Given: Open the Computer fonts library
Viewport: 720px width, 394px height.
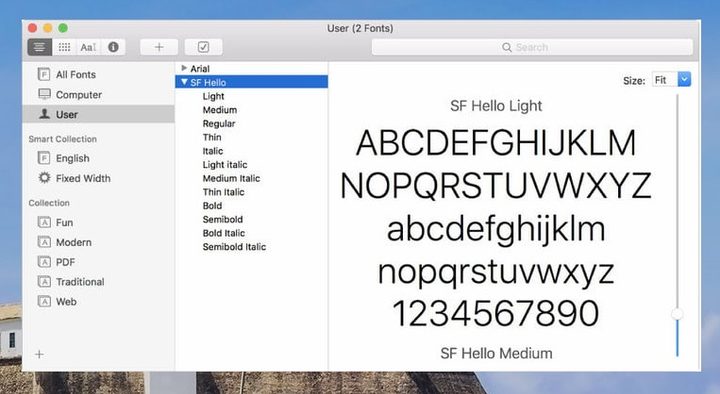Looking at the screenshot, I should coord(79,95).
